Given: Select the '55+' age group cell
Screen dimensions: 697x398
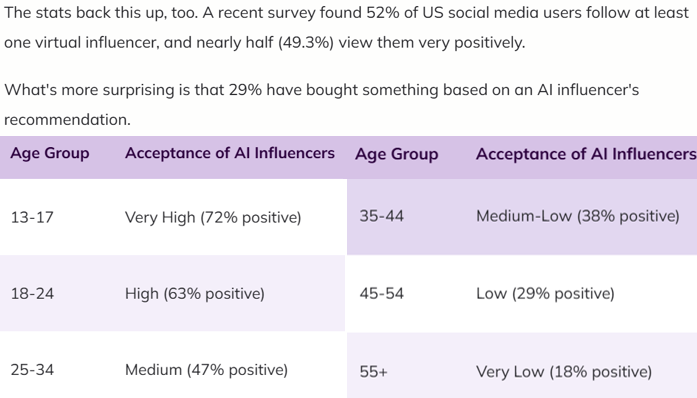Looking at the screenshot, I should click(373, 372).
